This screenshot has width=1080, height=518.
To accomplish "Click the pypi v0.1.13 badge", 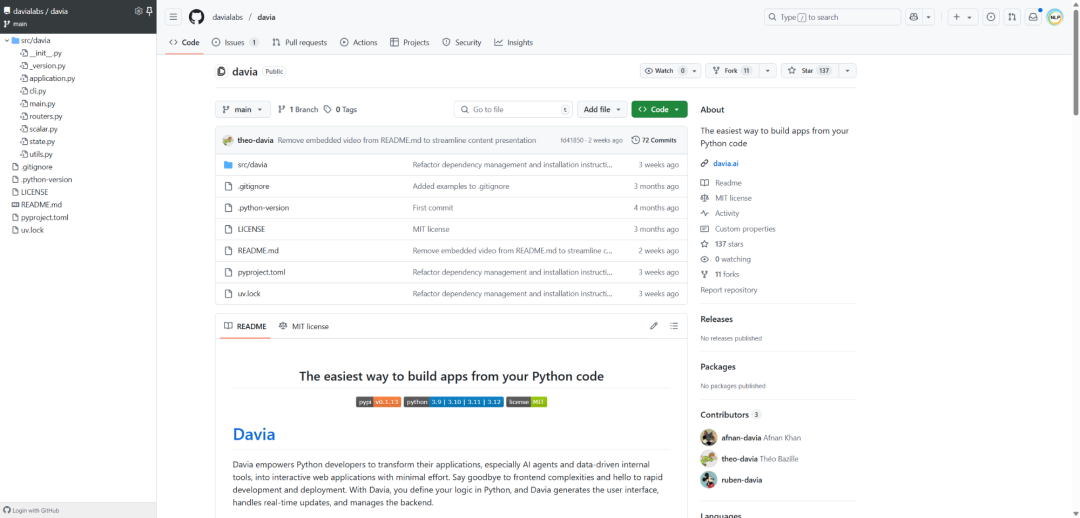I will pyautogui.click(x=378, y=402).
